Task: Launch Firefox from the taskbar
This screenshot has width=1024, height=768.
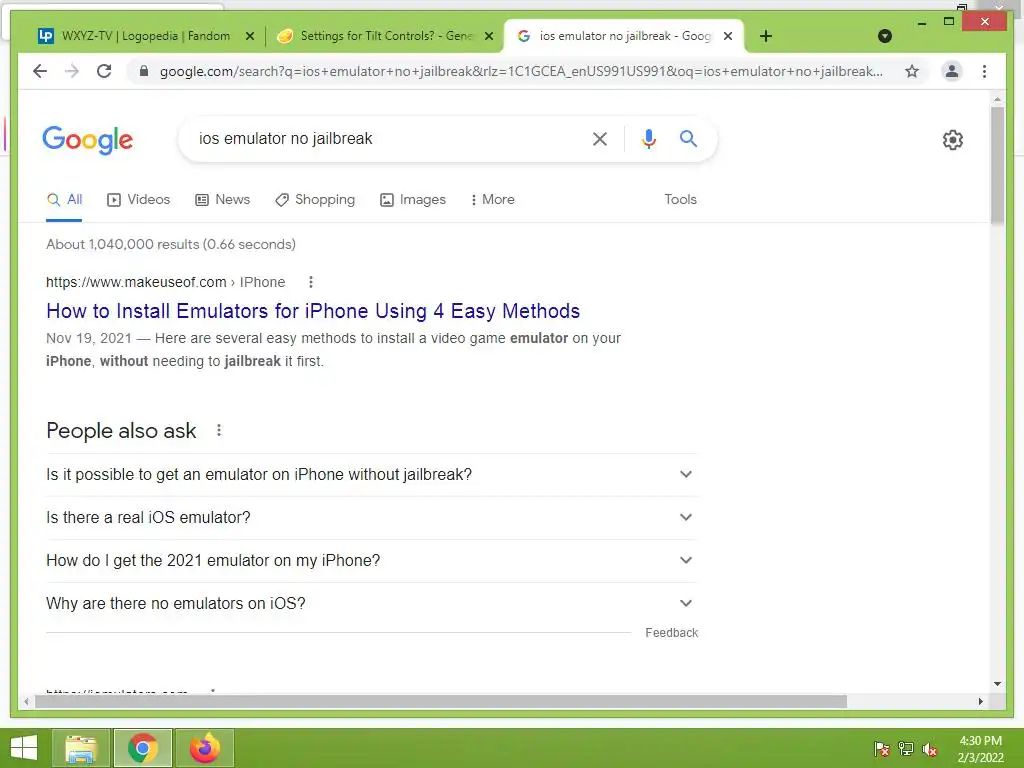Action: coord(204,748)
